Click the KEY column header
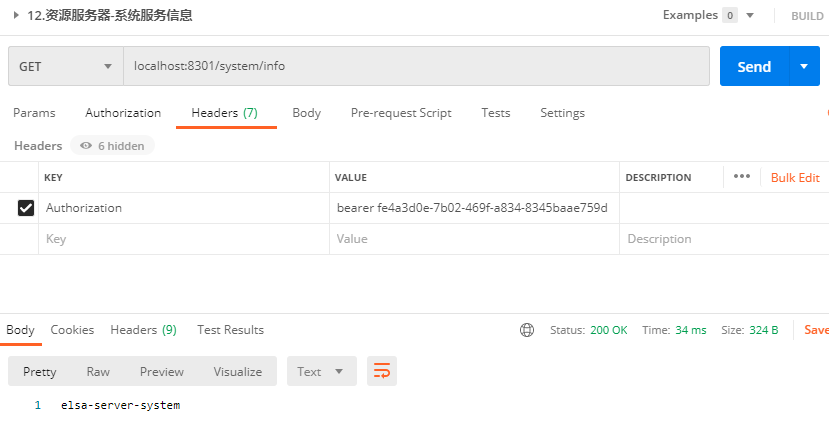Viewport: 829px width, 428px height. pos(53,178)
